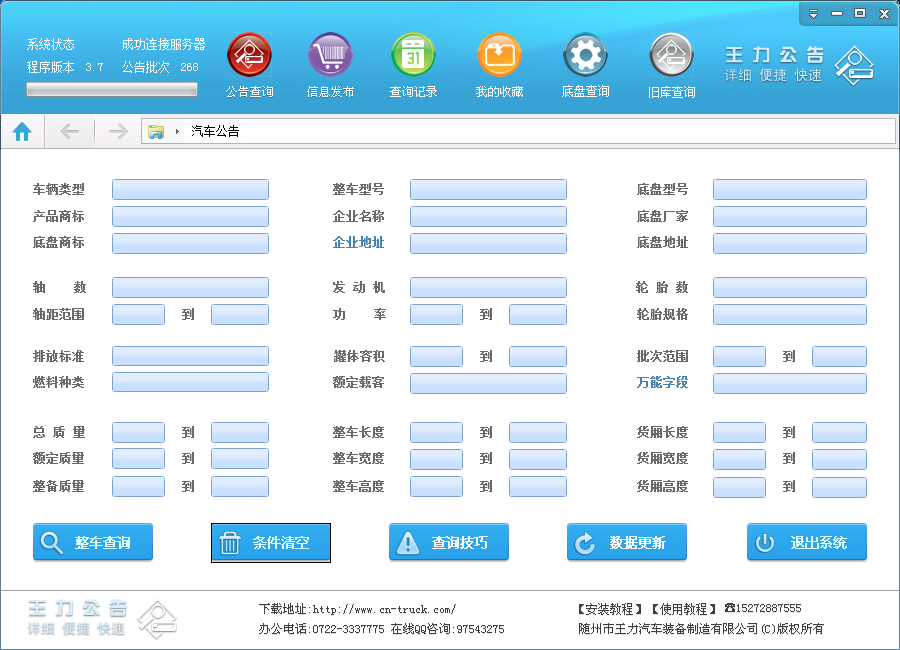Click the 信息发布 shopping cart icon

tap(330, 55)
